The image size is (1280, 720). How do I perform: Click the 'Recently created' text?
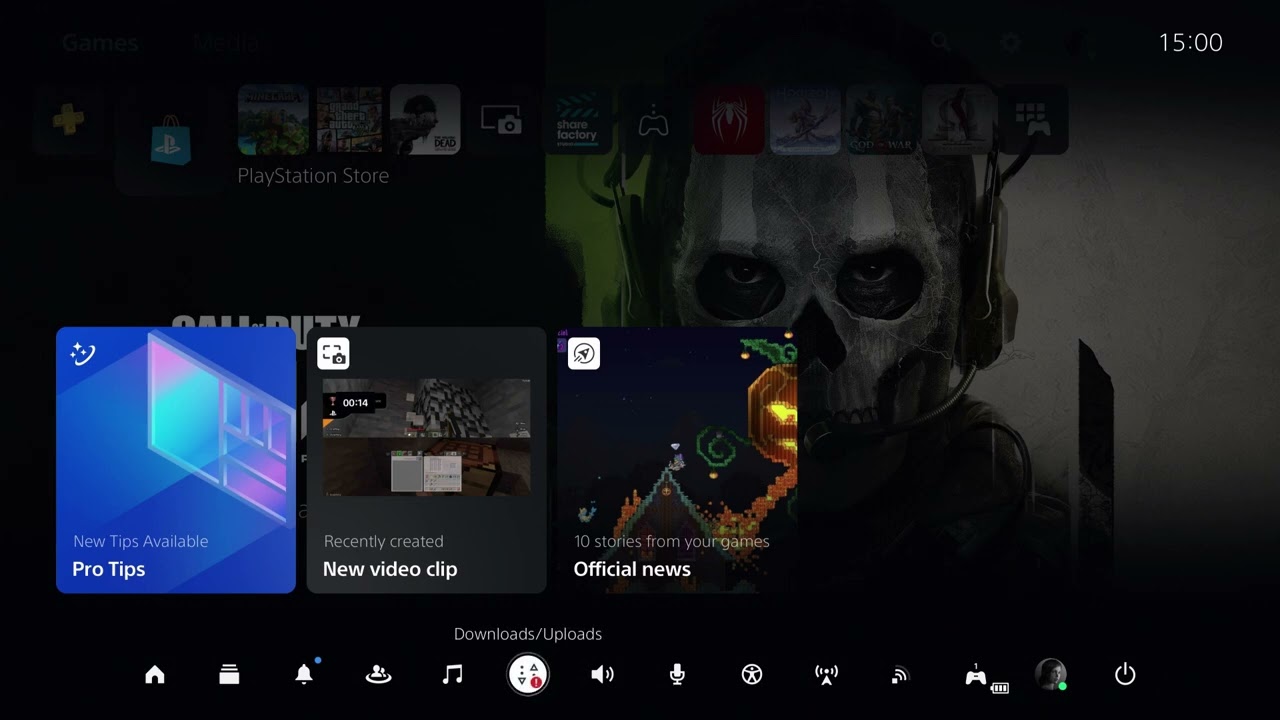click(383, 541)
